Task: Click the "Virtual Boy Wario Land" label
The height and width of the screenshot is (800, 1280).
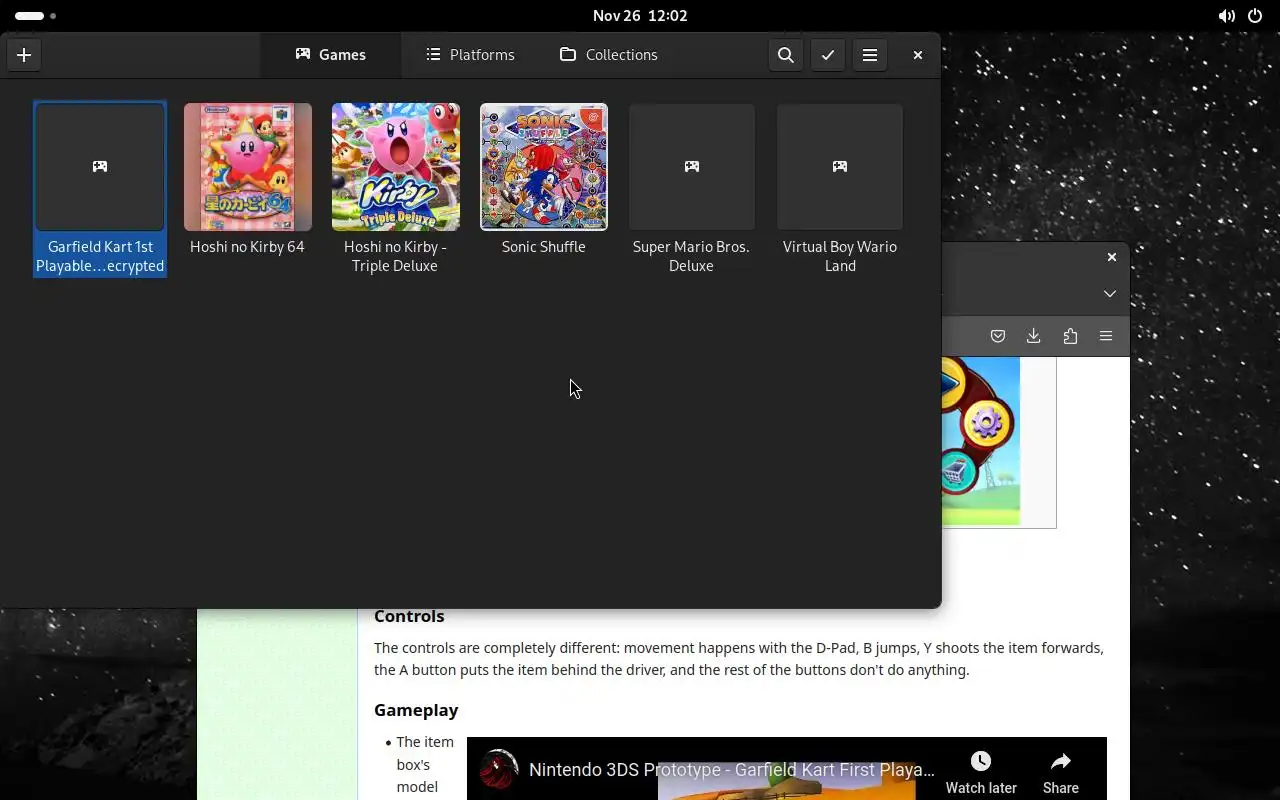Action: point(840,256)
